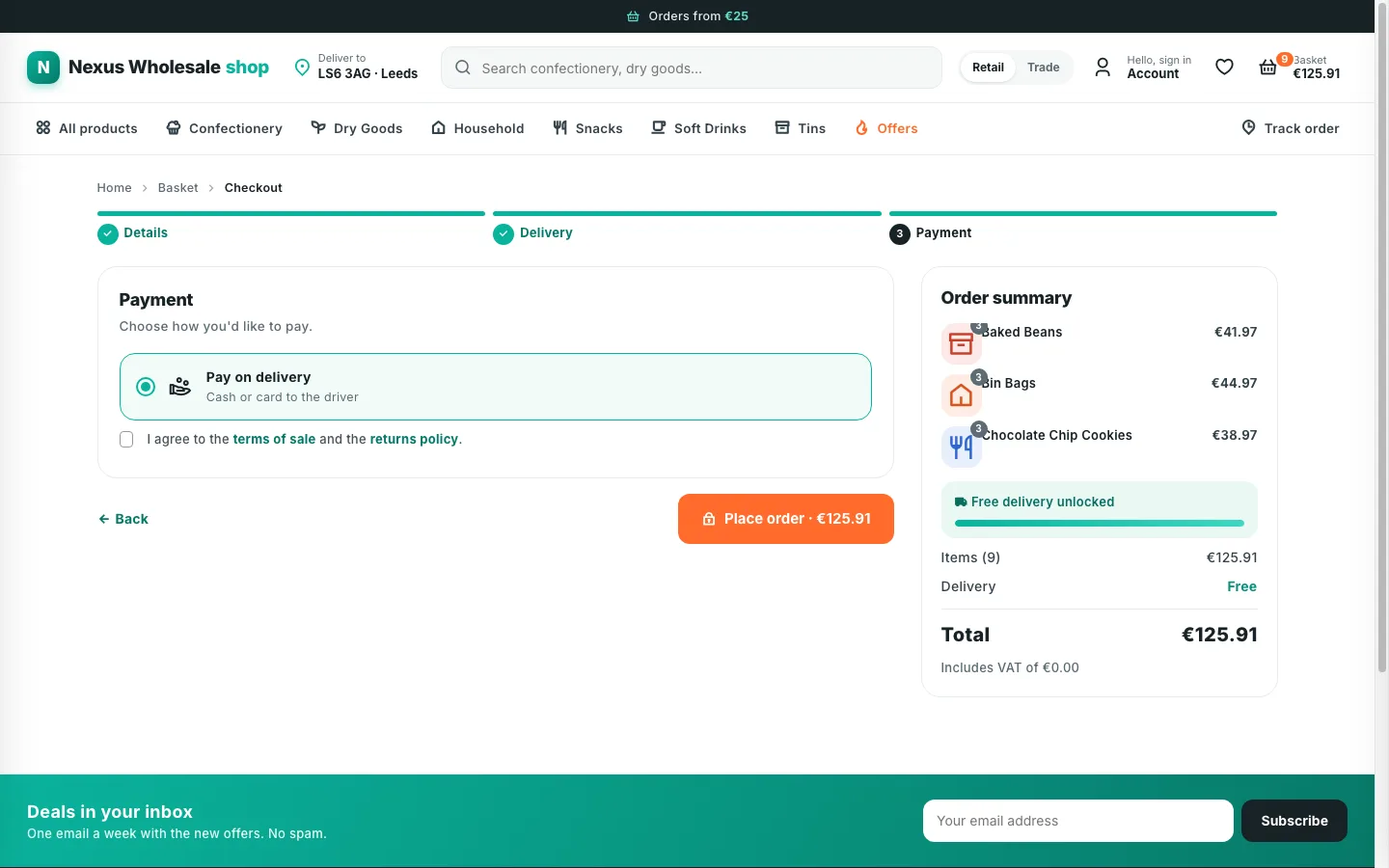Open the returns policy link
The width and height of the screenshot is (1389, 868).
click(x=414, y=439)
